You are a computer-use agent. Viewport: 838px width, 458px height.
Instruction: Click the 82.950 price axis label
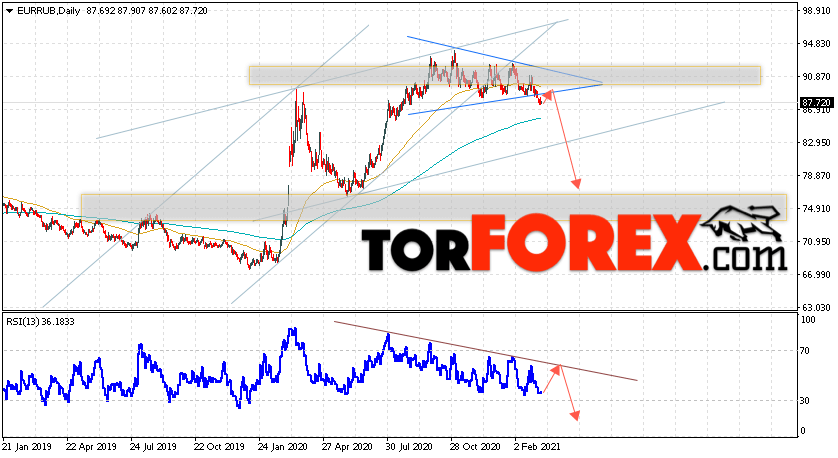816,143
